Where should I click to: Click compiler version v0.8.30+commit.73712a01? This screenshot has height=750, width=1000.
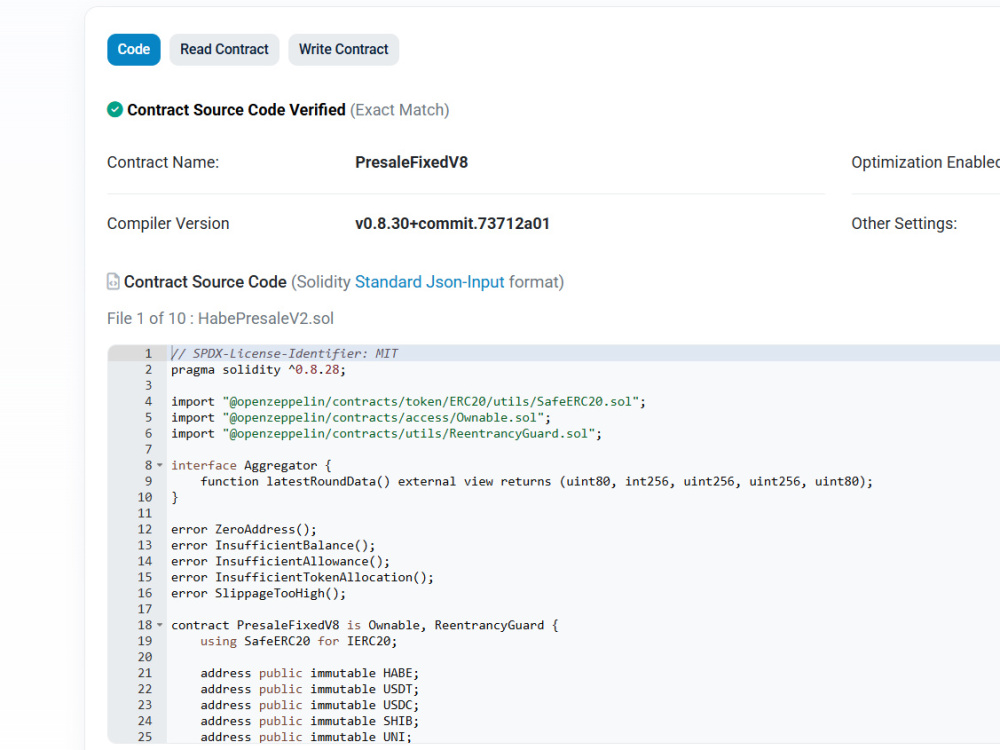pyautogui.click(x=452, y=224)
